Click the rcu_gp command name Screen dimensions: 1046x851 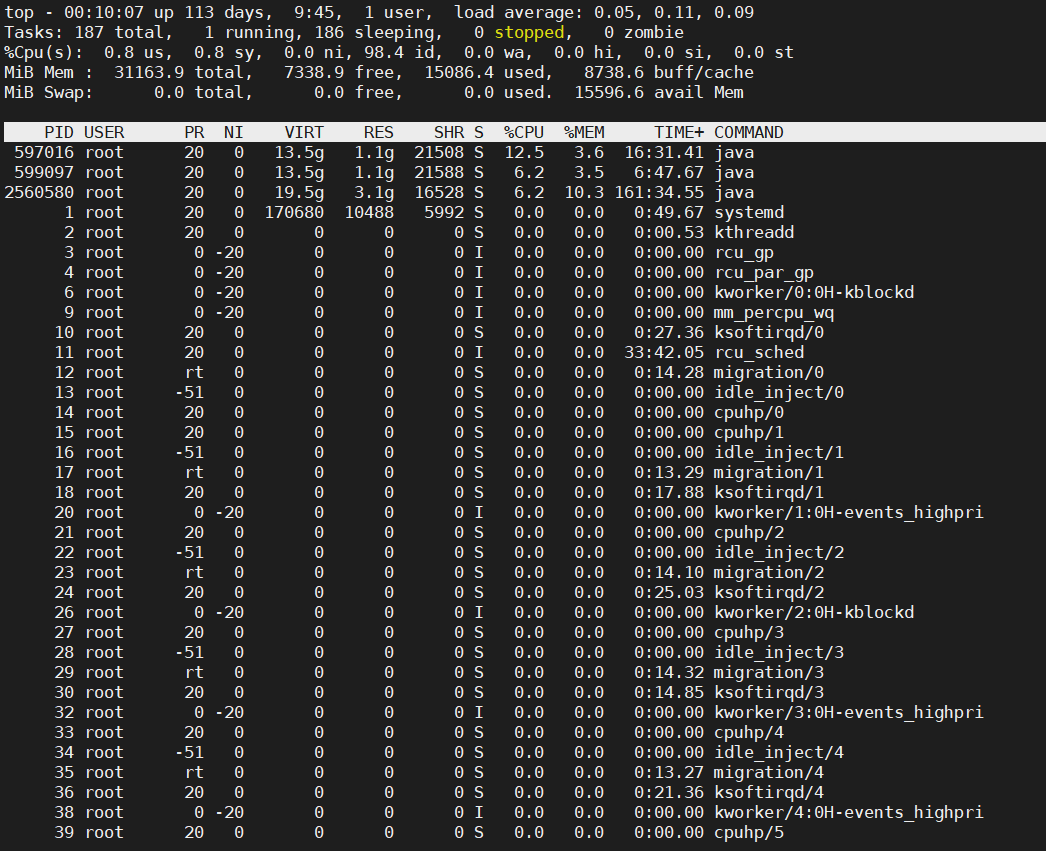tap(744, 253)
